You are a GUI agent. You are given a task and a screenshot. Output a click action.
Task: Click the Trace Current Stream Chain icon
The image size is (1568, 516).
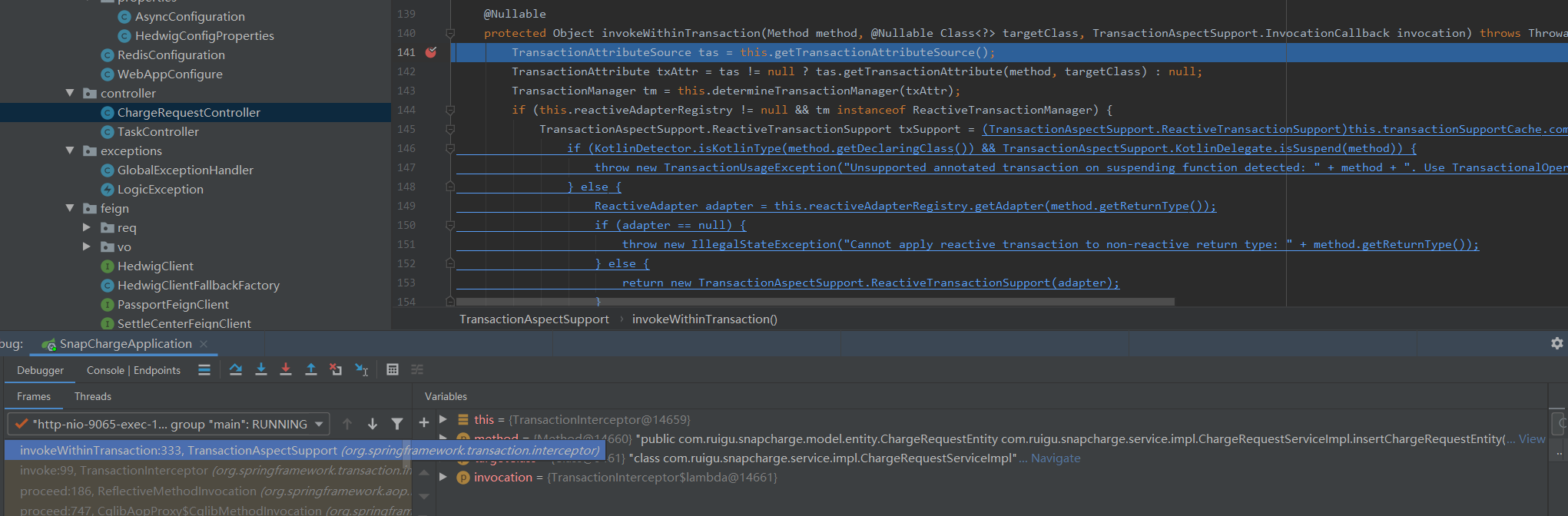click(417, 370)
